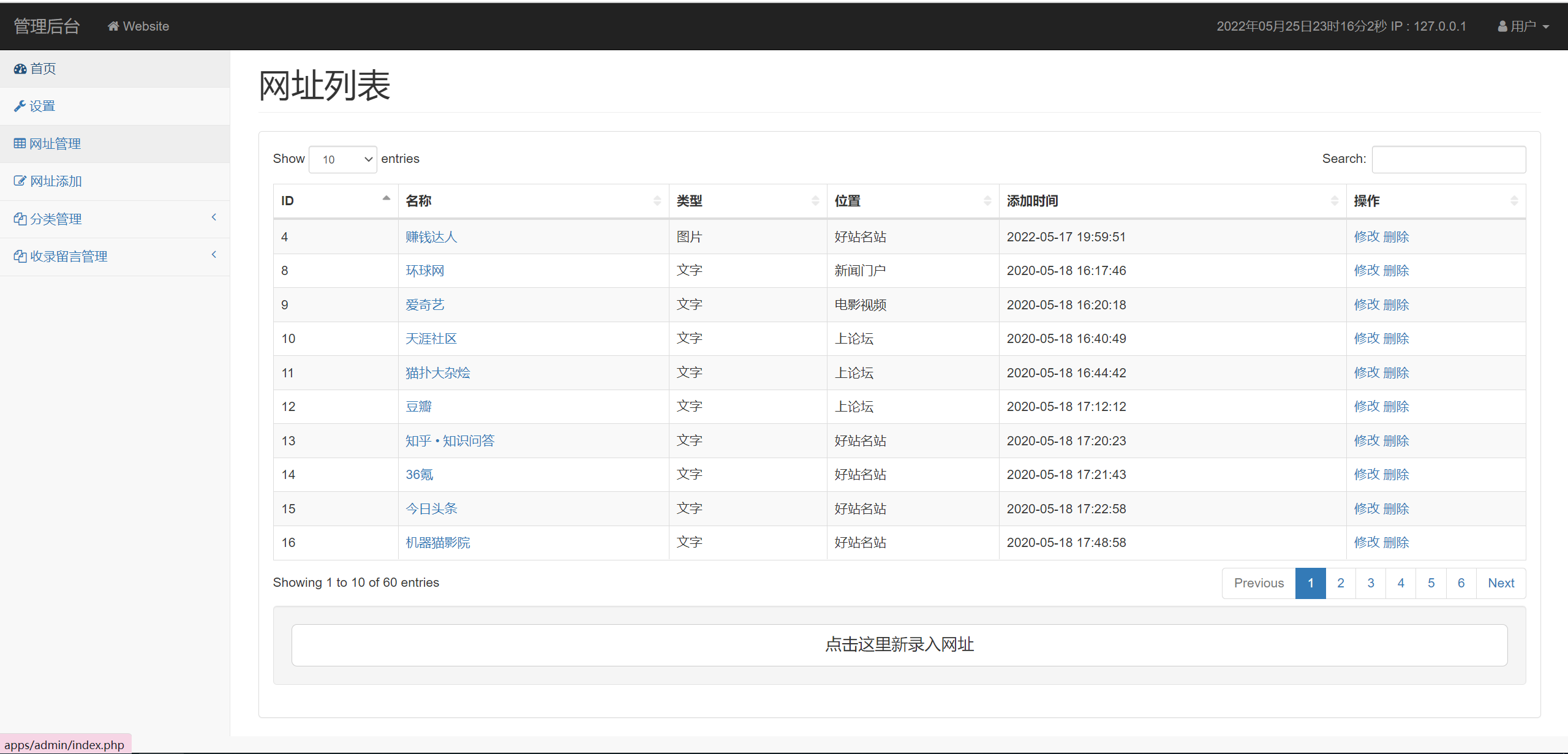Open the Show entries count dropdown
Viewport: 1568px width, 754px height.
coord(342,159)
